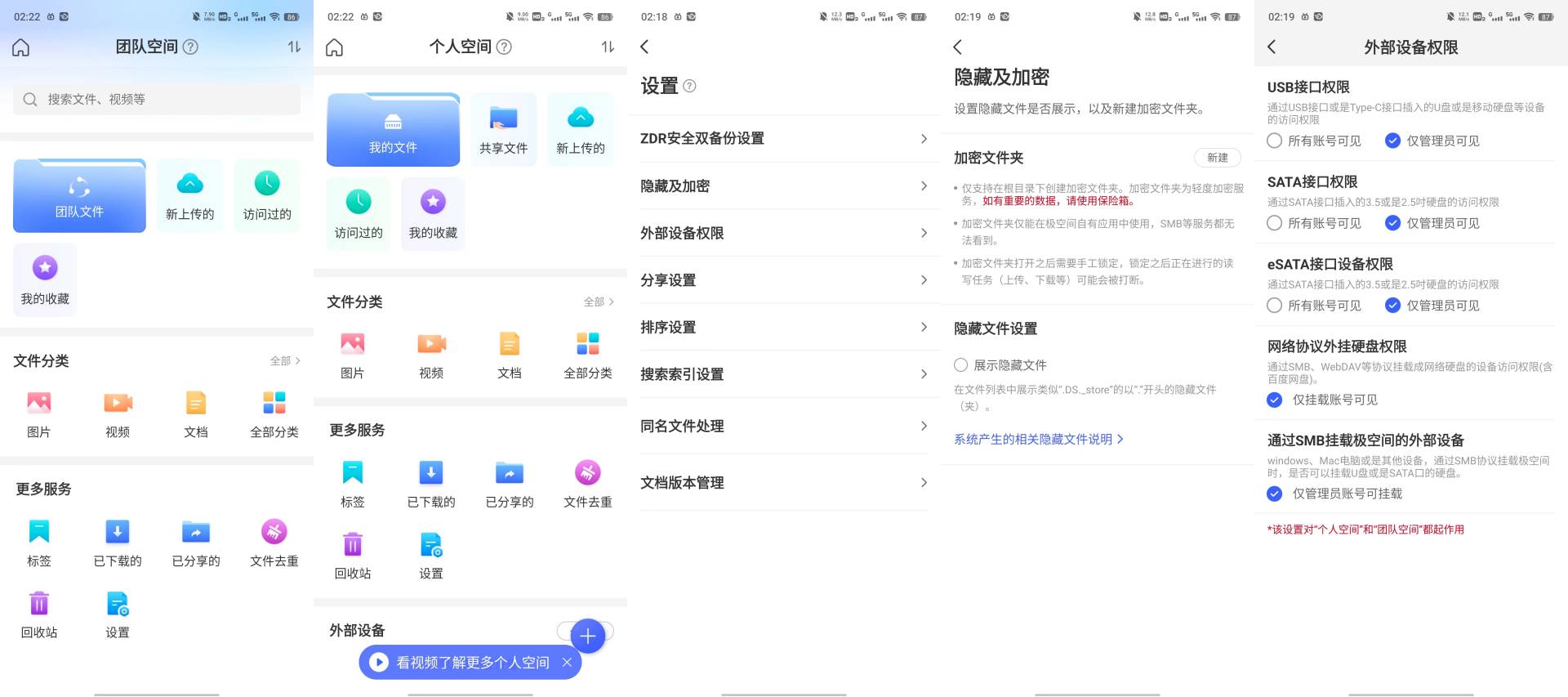Open 排序设置 row
The width and height of the screenshot is (1568, 697).
pyautogui.click(x=784, y=327)
